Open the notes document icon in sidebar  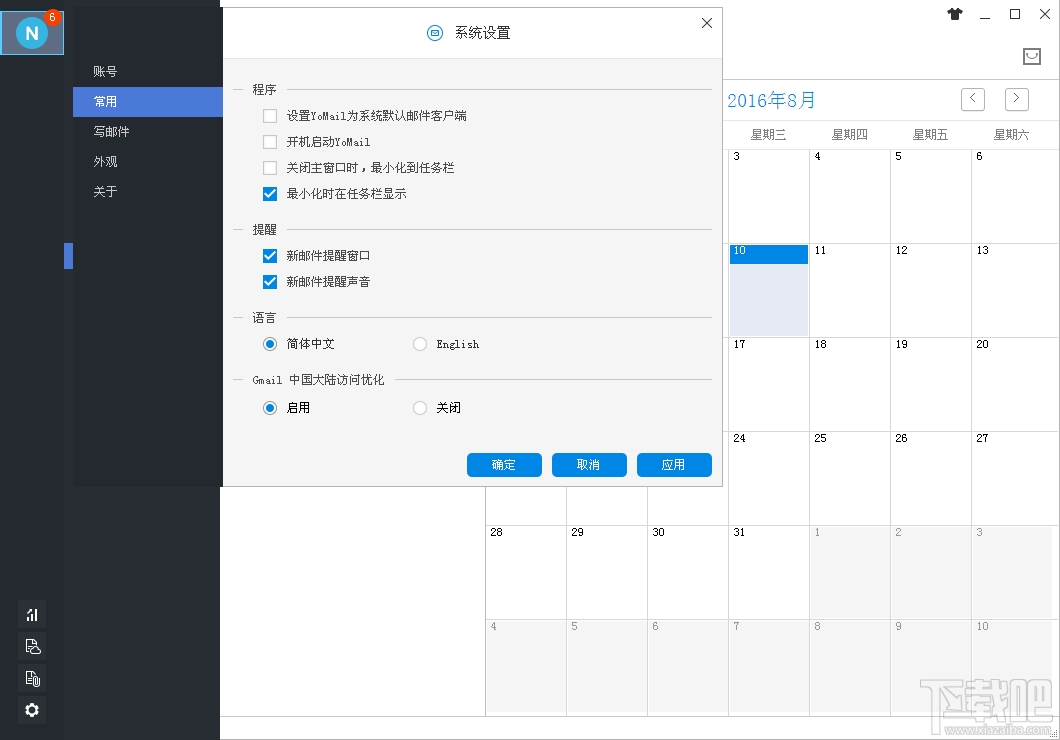click(32, 646)
